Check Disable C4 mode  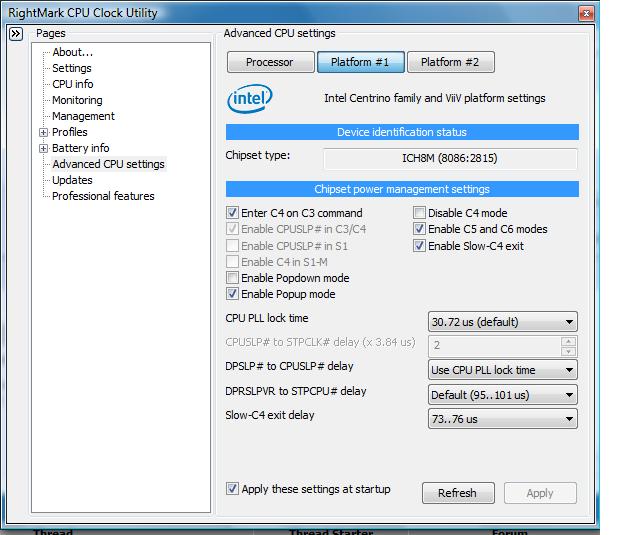(419, 213)
